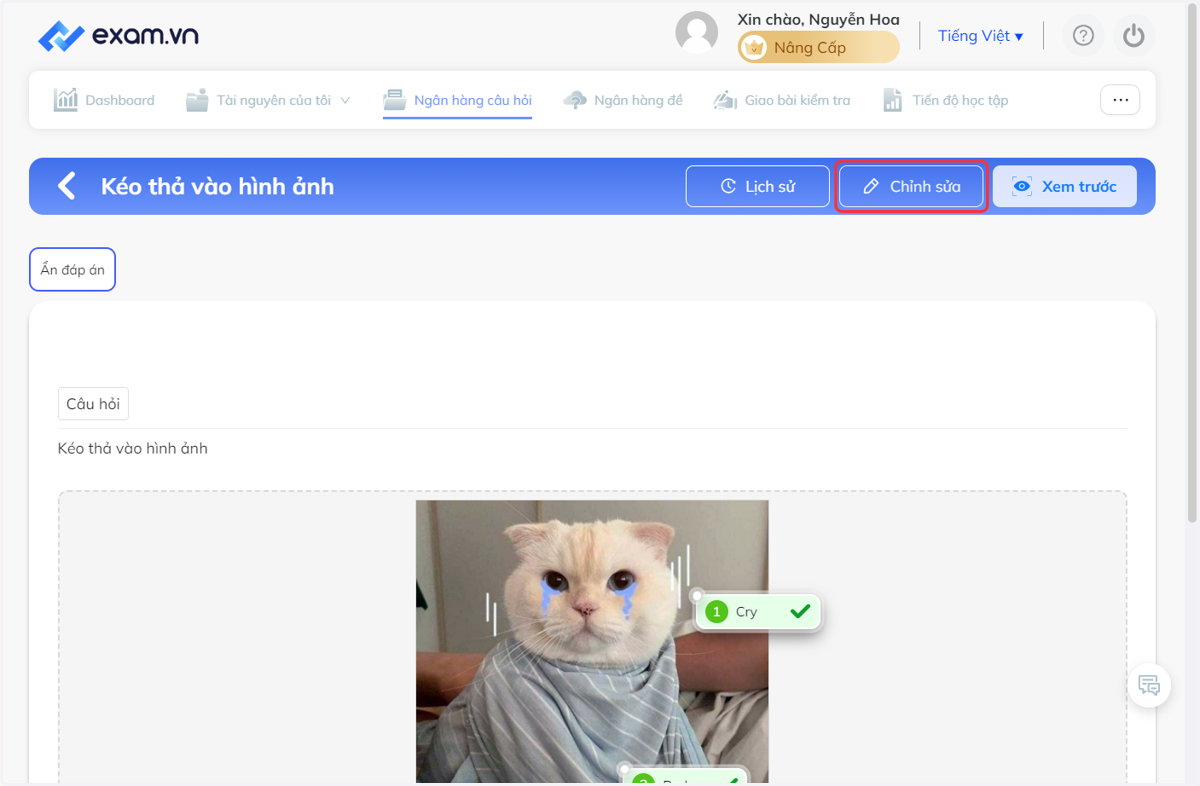
Task: Select the Cry answer label
Action: pos(758,612)
